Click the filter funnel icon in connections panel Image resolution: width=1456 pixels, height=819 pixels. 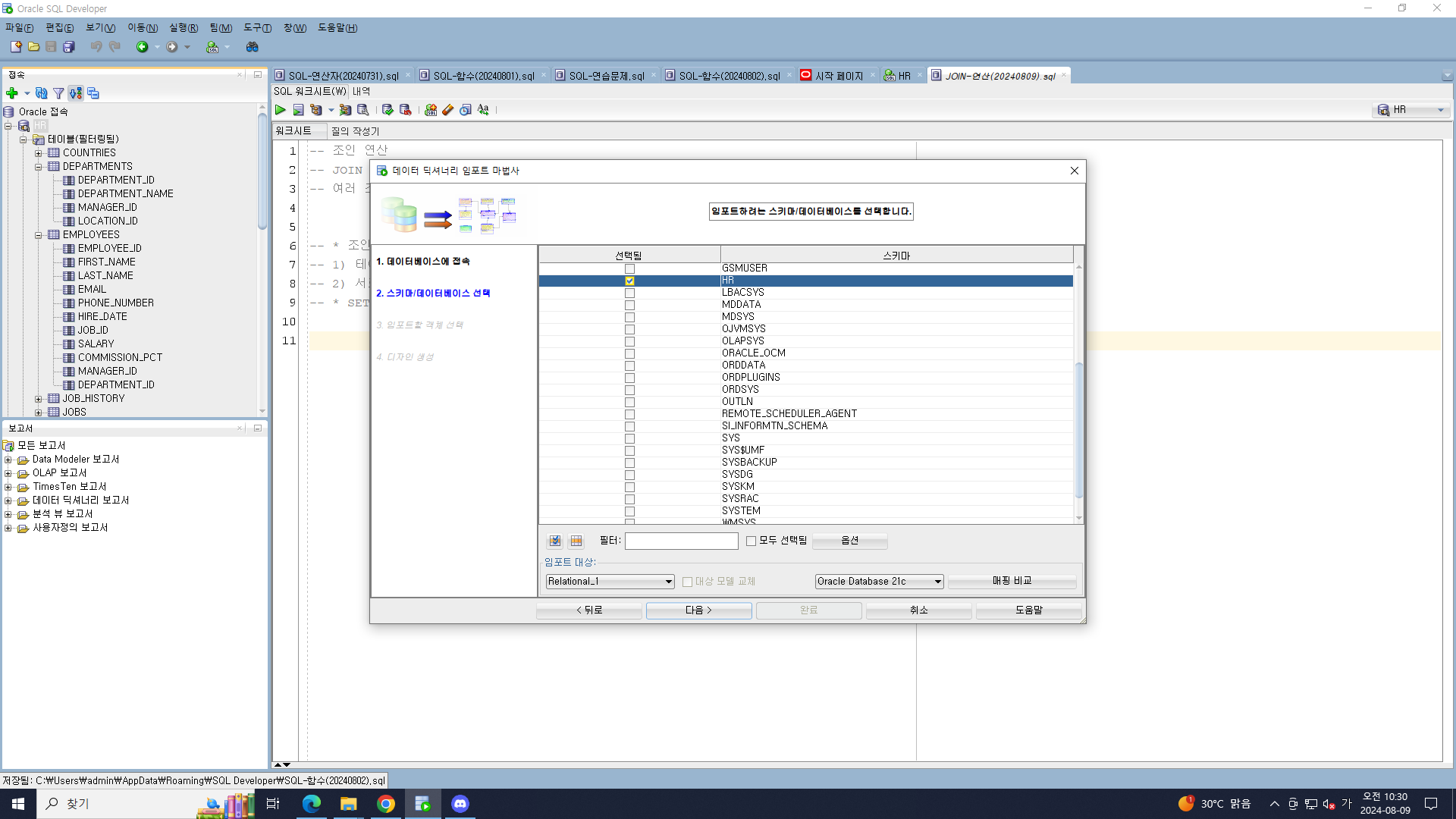(x=58, y=93)
